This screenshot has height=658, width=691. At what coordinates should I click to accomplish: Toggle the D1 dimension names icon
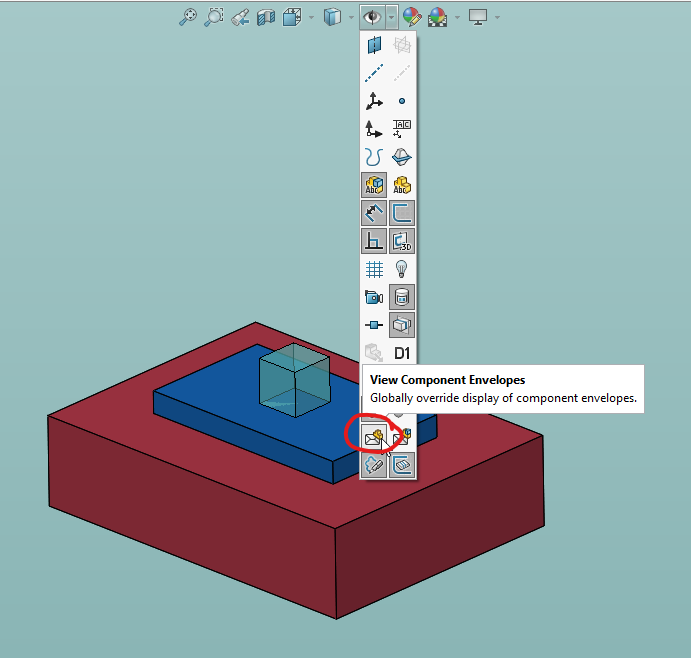pos(402,353)
